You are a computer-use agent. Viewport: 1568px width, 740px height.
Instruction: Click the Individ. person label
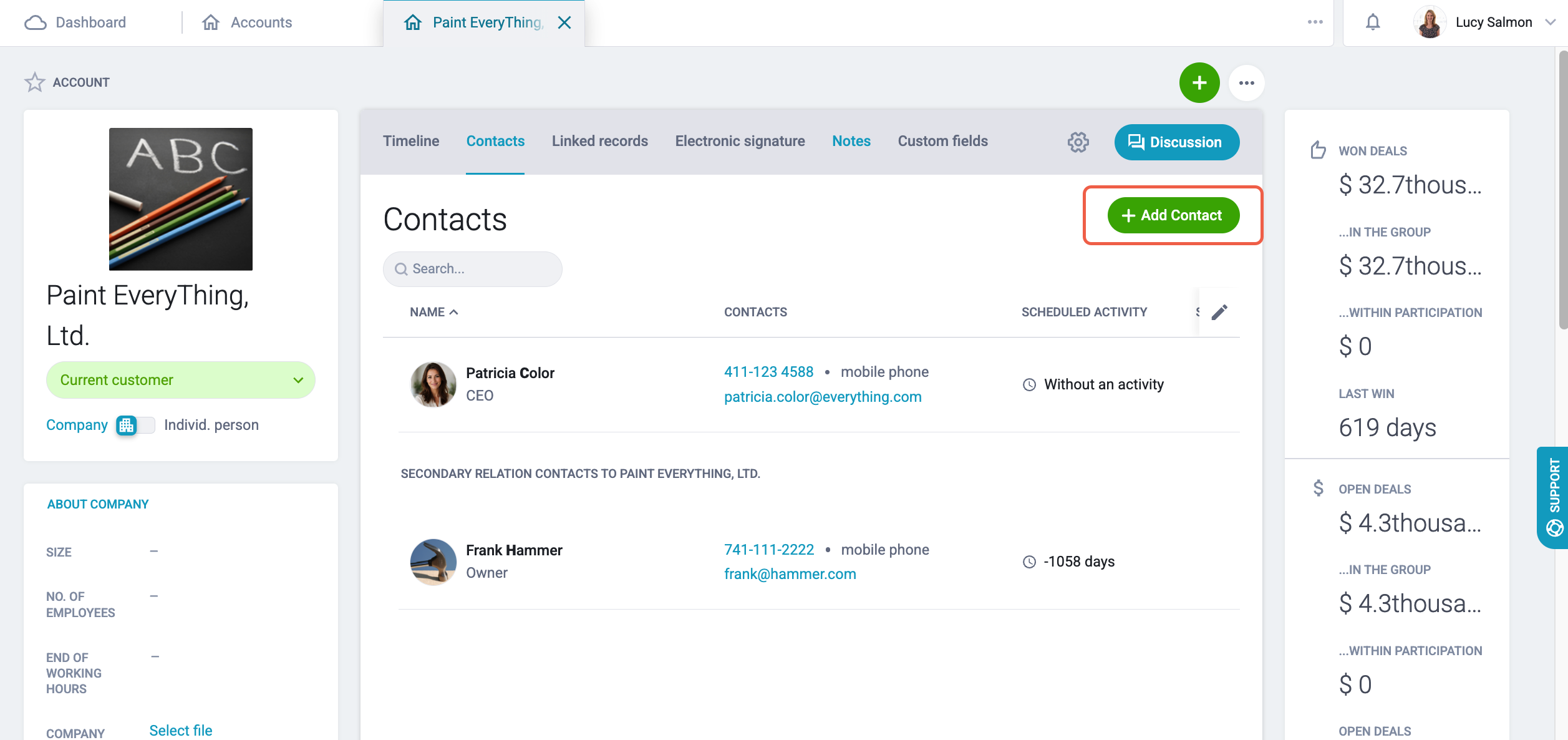pos(211,425)
